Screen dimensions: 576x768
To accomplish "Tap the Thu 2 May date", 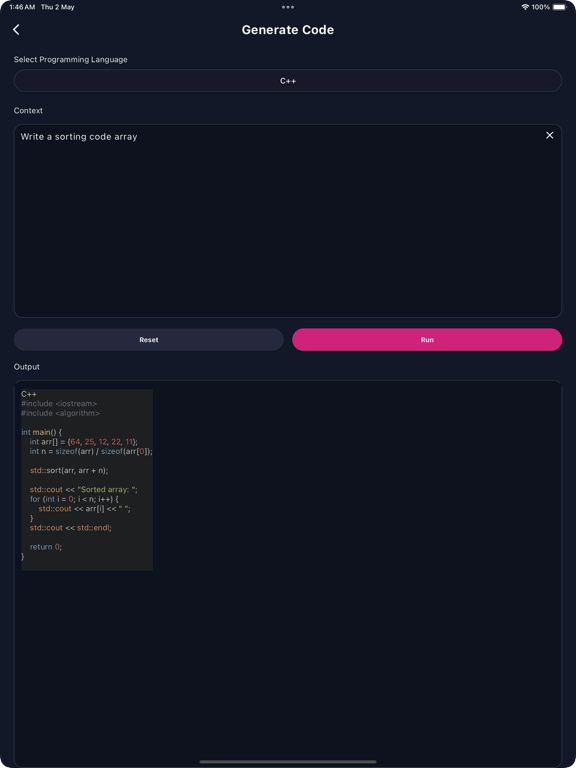I will click(x=58, y=7).
